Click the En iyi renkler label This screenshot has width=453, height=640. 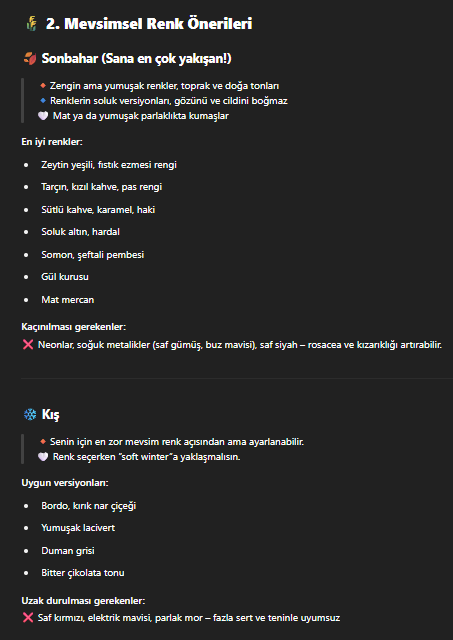[x=52, y=142]
